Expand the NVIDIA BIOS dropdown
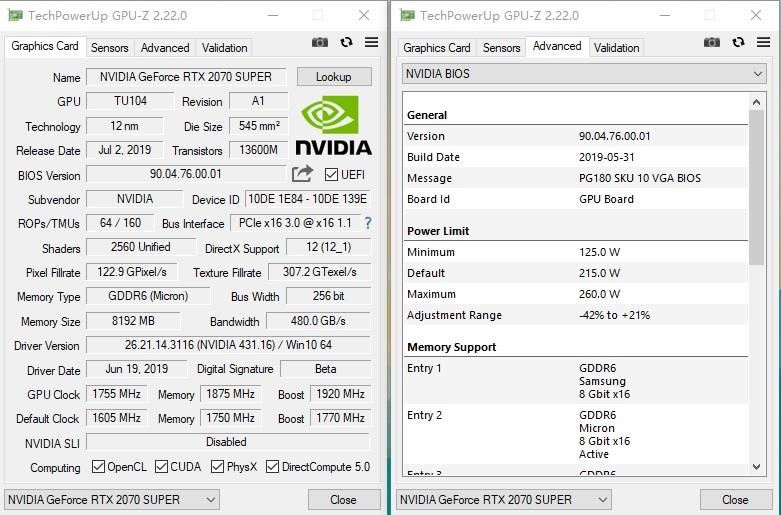 584,74
